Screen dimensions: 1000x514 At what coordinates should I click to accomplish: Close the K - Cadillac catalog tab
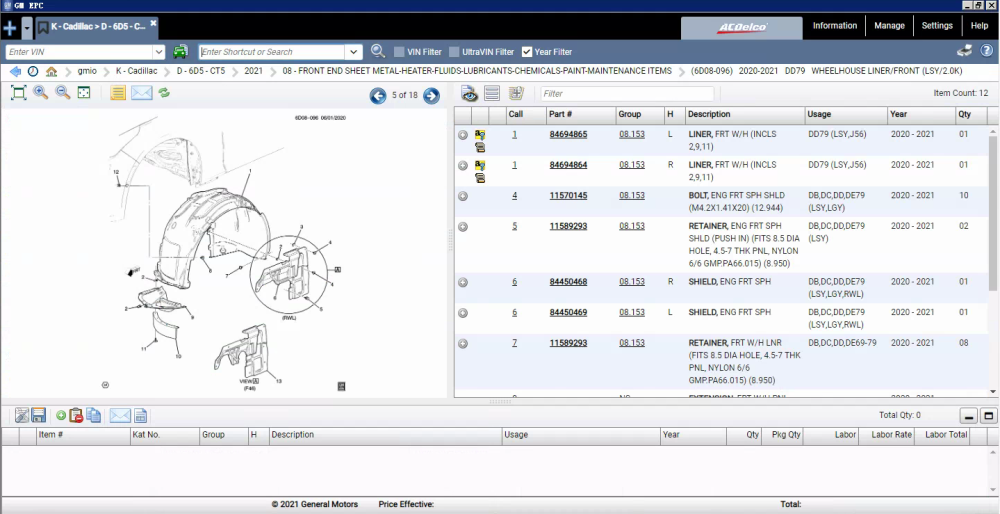[153, 23]
